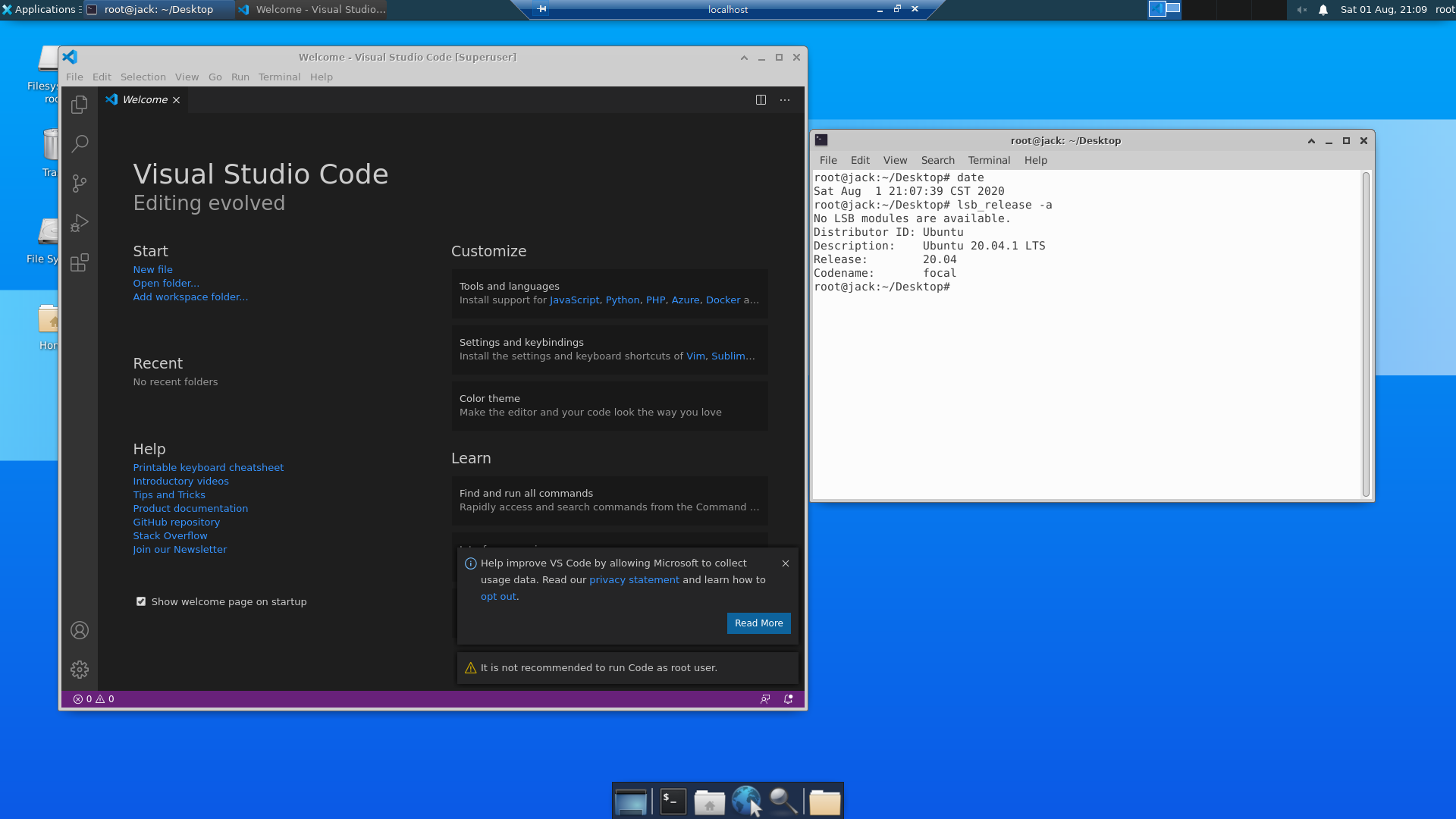Open the Extensions view icon

(80, 262)
